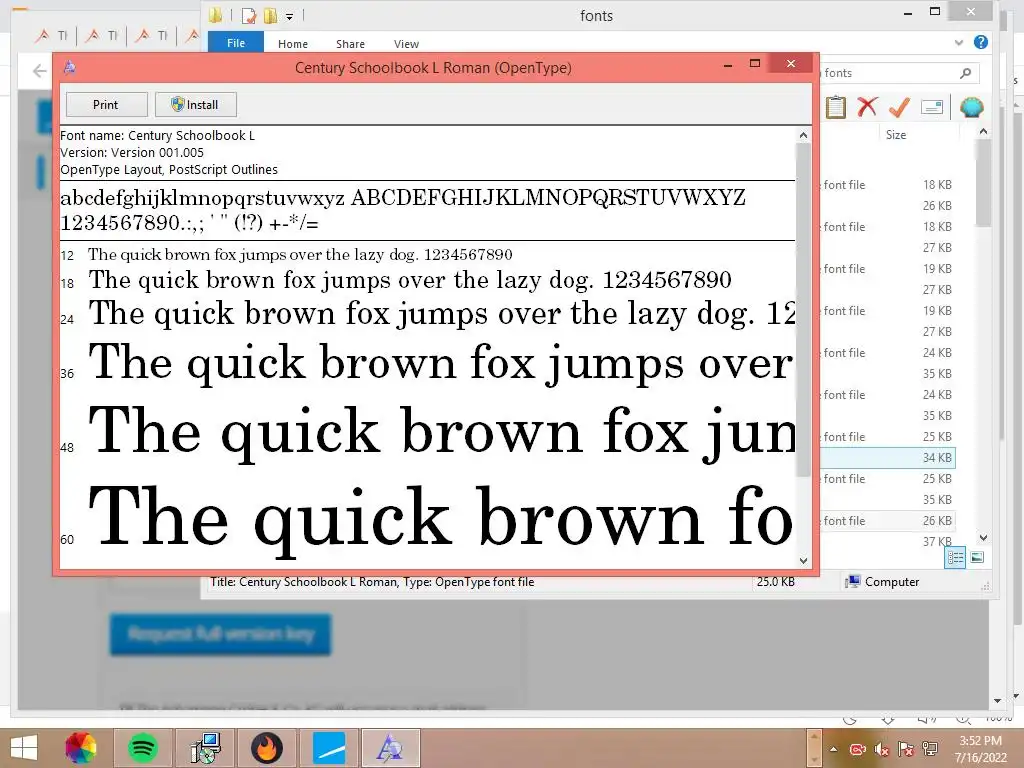Click the orange checkmark icon in Explorer toolbar
The width and height of the screenshot is (1024, 768).
pos(899,107)
